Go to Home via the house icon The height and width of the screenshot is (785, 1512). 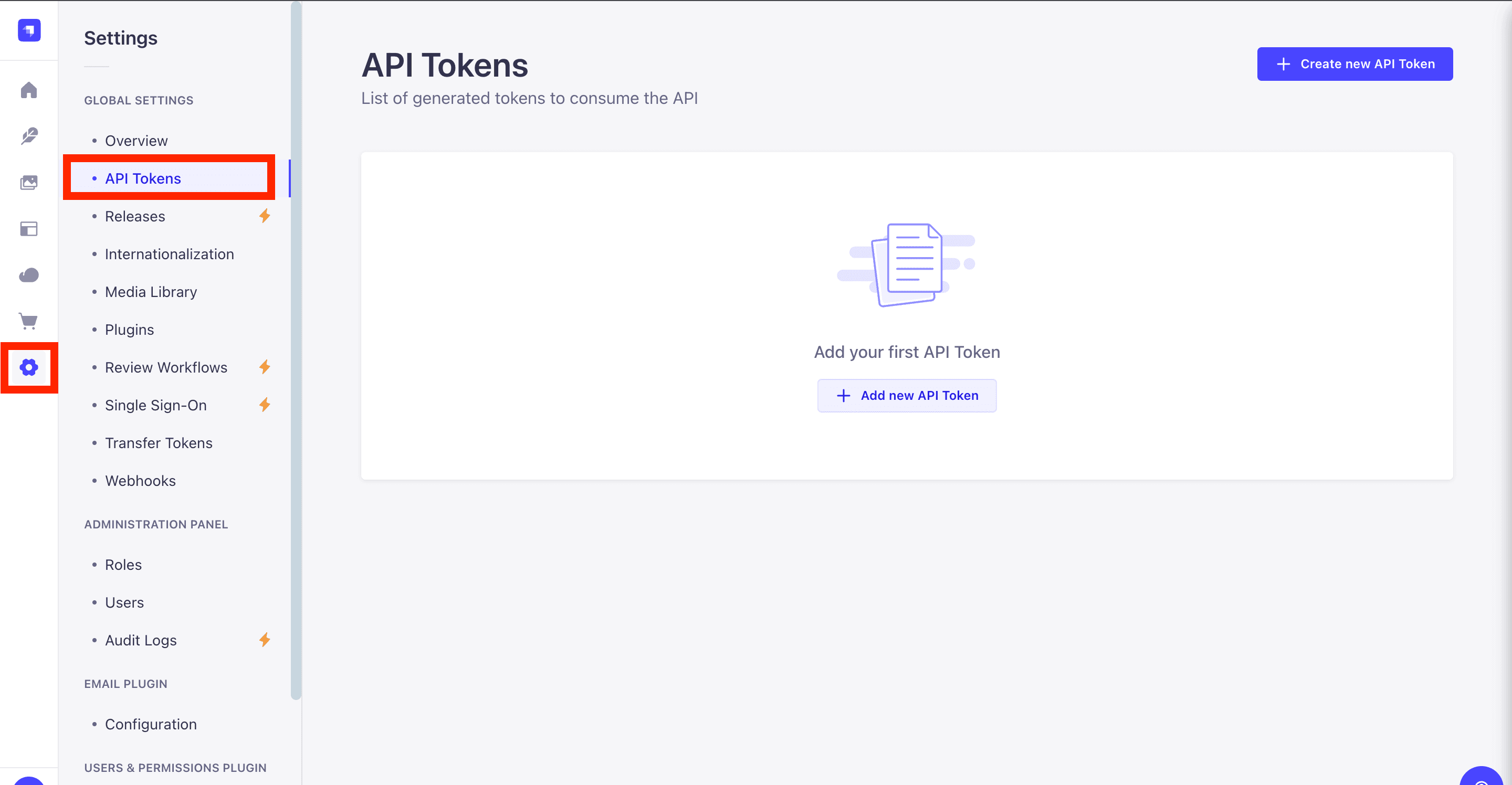point(29,90)
